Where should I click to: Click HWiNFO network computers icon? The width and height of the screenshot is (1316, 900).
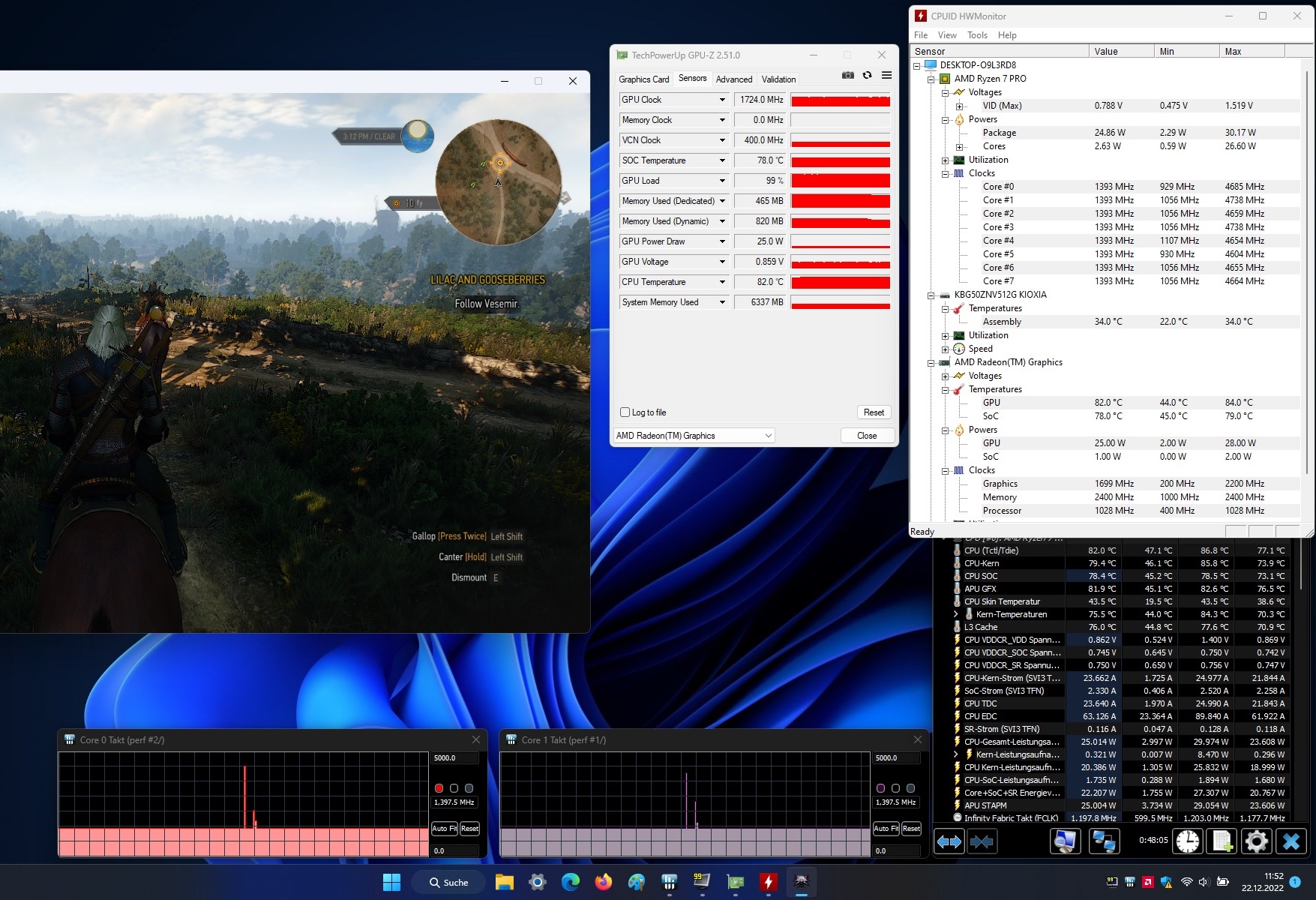click(1104, 841)
